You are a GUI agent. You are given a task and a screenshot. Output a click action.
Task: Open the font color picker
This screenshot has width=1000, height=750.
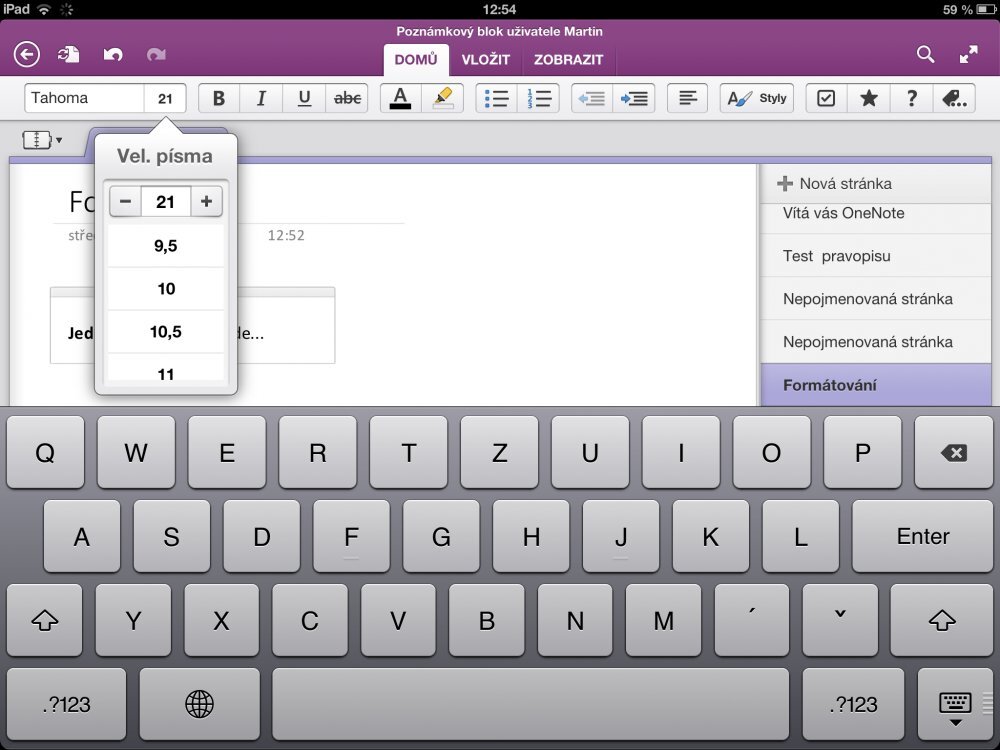pos(400,97)
